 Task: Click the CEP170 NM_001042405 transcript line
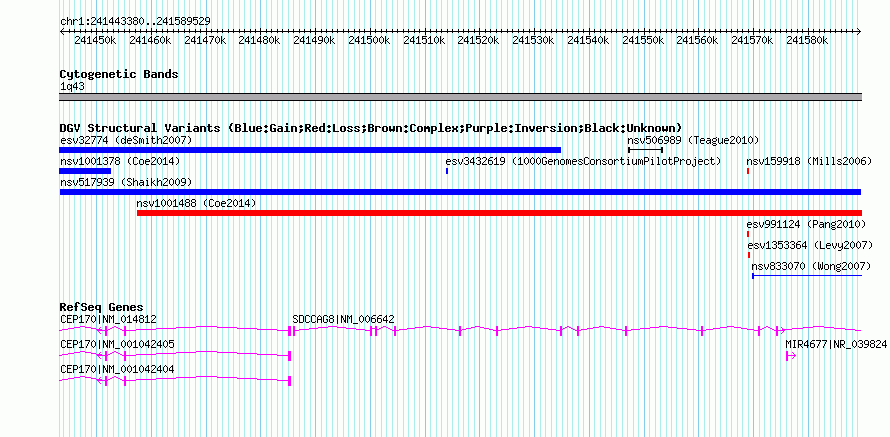(175, 355)
